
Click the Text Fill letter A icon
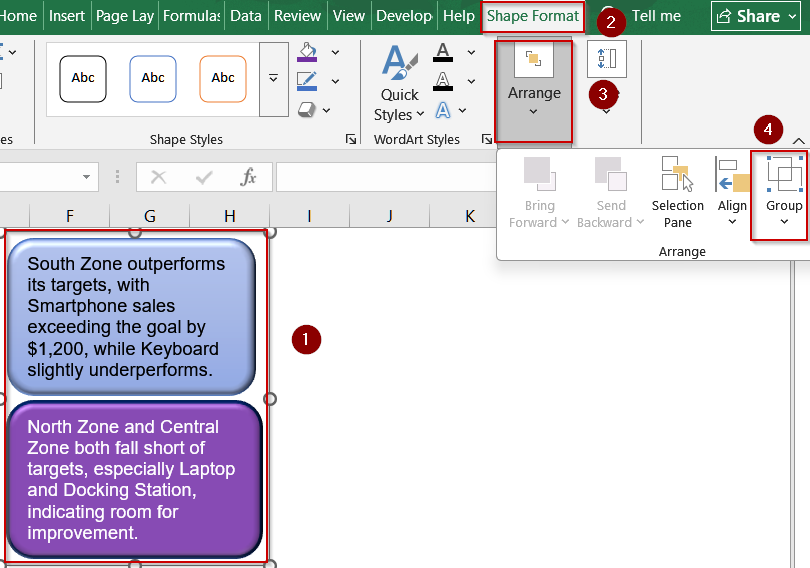click(x=443, y=53)
